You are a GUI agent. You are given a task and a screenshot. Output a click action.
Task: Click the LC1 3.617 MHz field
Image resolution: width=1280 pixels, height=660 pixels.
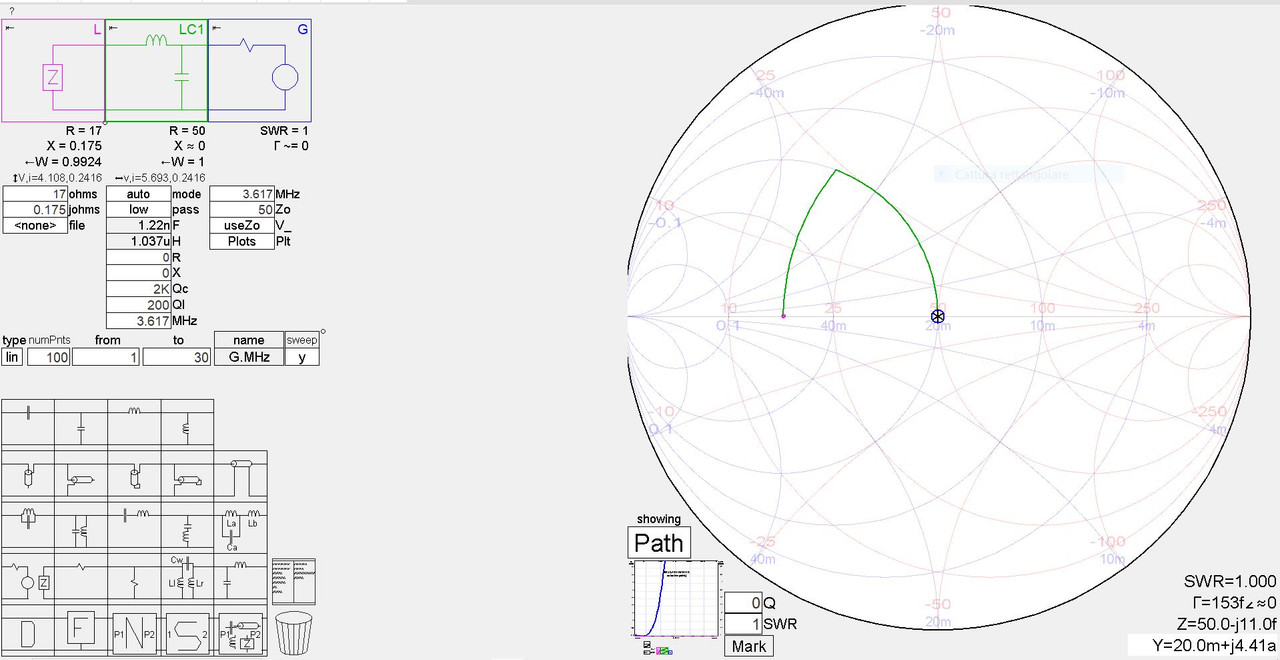(x=139, y=321)
